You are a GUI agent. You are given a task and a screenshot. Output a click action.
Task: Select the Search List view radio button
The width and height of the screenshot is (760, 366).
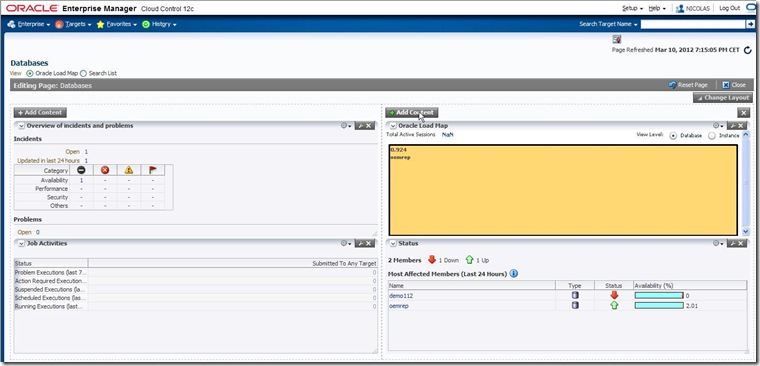pyautogui.click(x=83, y=74)
